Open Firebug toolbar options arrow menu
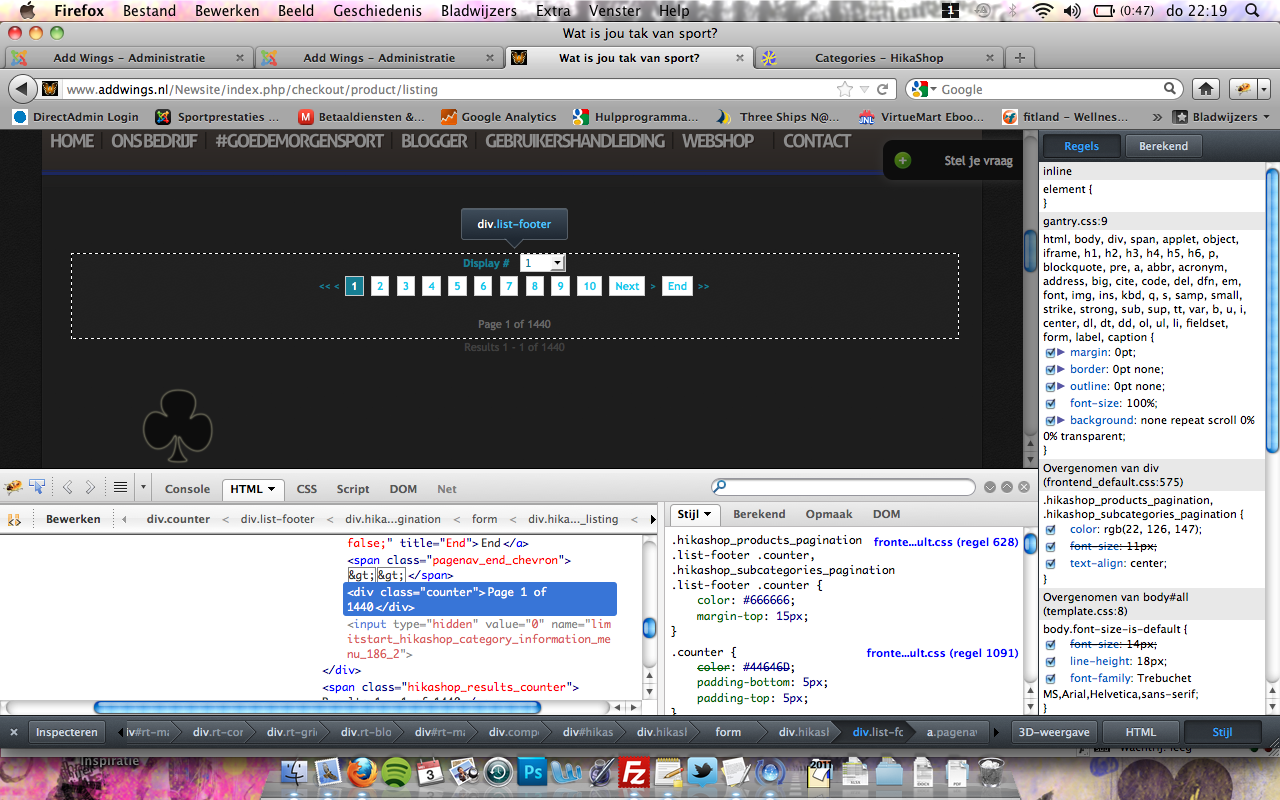The height and width of the screenshot is (800, 1280). tap(143, 488)
